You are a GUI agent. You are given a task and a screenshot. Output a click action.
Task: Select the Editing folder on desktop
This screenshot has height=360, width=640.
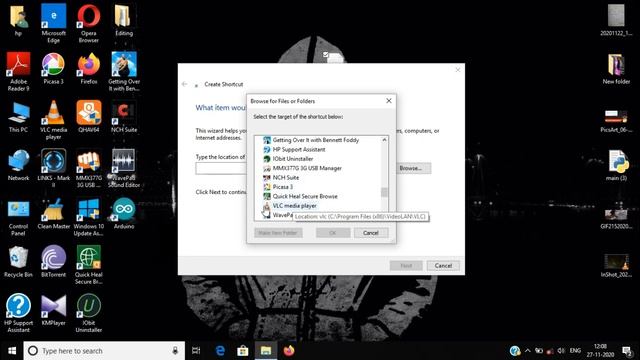coord(124,20)
